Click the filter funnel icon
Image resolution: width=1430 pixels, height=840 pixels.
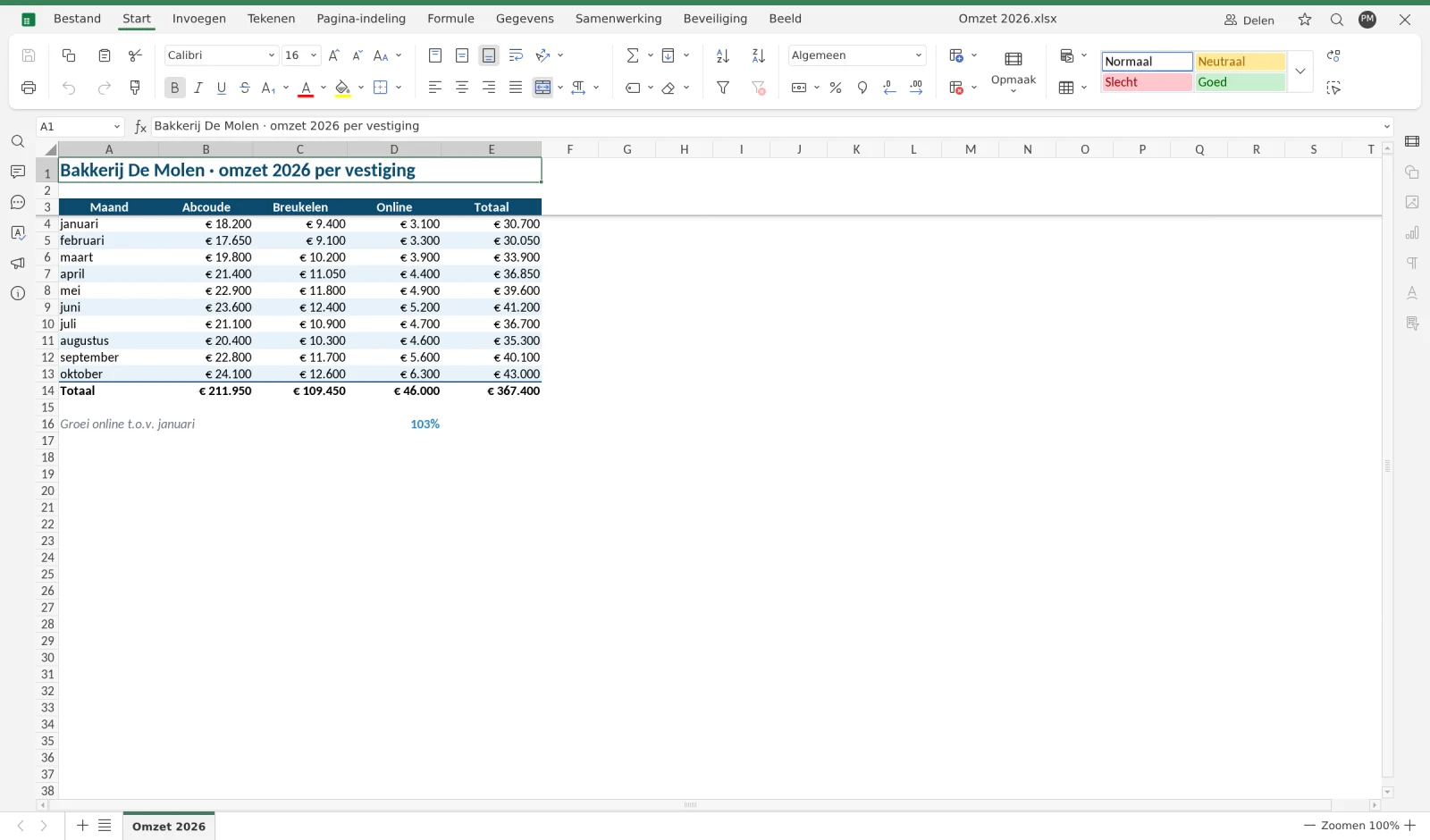pyautogui.click(x=723, y=88)
